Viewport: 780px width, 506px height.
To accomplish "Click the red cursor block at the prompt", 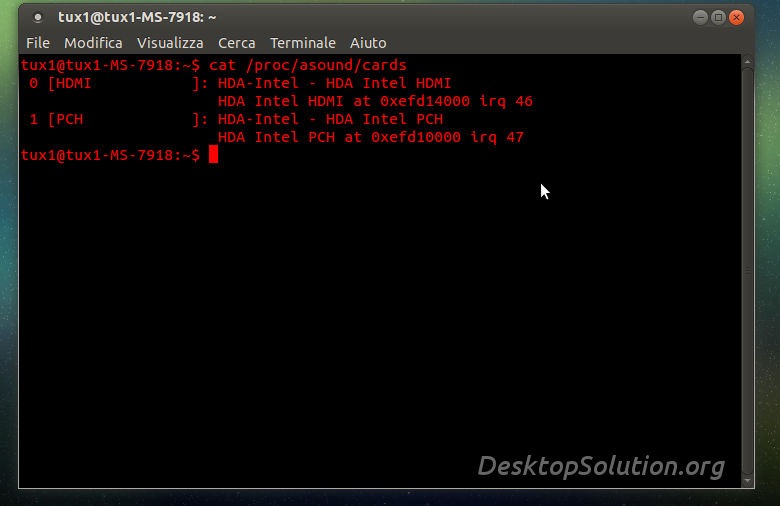I will (x=213, y=154).
